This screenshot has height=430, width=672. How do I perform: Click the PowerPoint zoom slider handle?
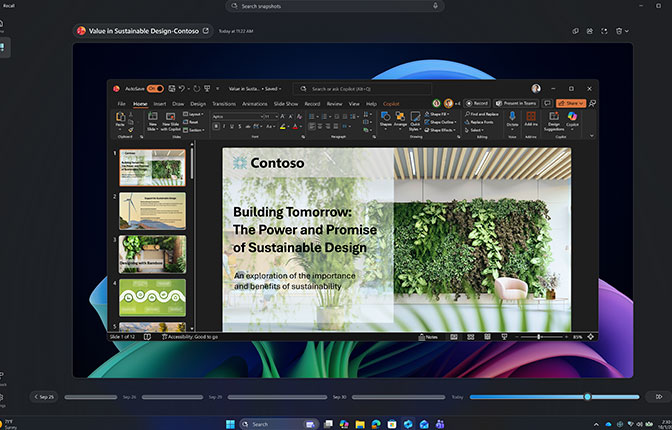(x=539, y=337)
